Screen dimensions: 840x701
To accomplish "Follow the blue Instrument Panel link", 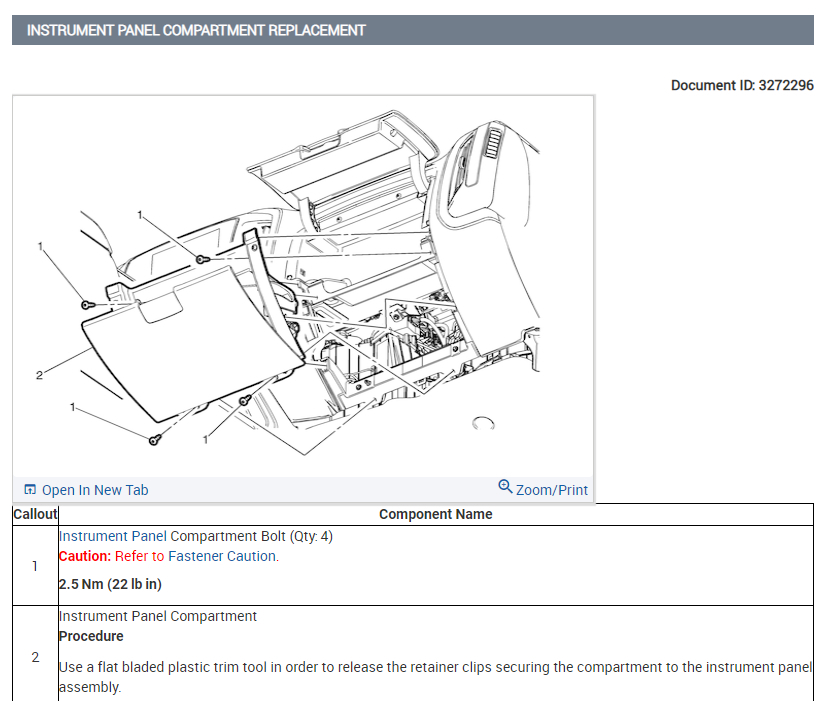I will coord(112,536).
